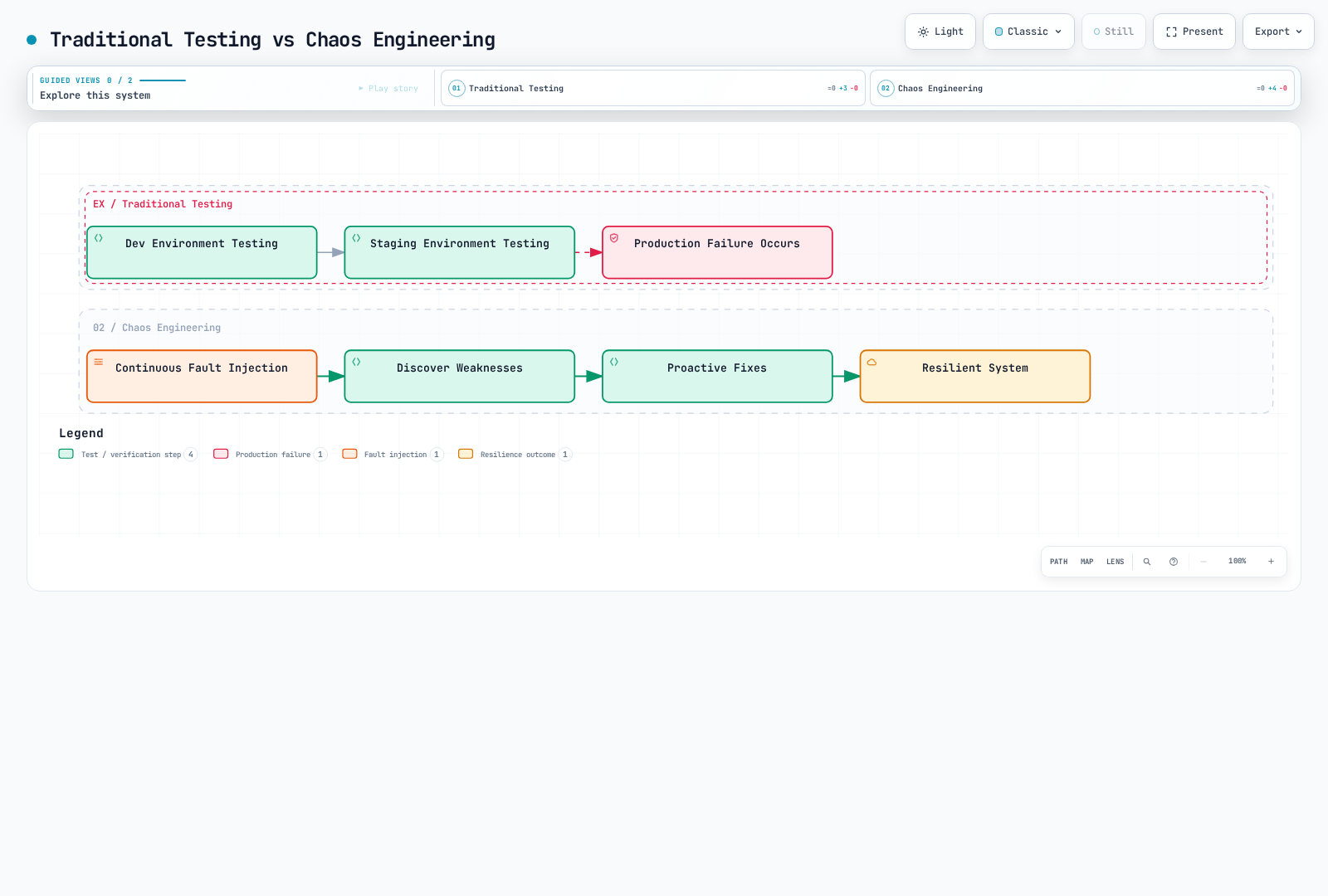This screenshot has width=1328, height=896.
Task: Click the Proactive Fixes node
Action: click(x=717, y=376)
